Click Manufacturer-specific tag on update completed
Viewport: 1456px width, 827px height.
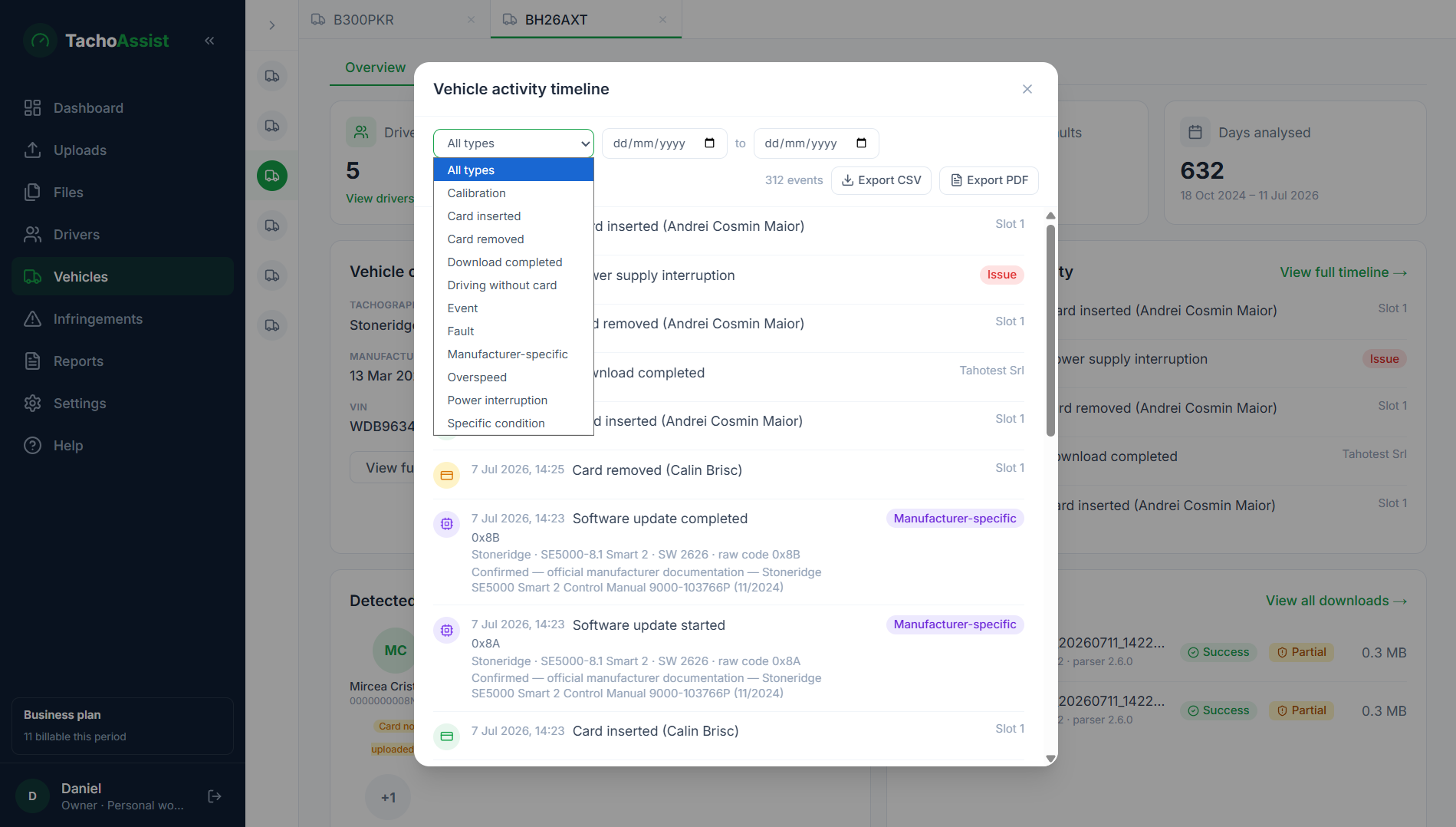[955, 519]
